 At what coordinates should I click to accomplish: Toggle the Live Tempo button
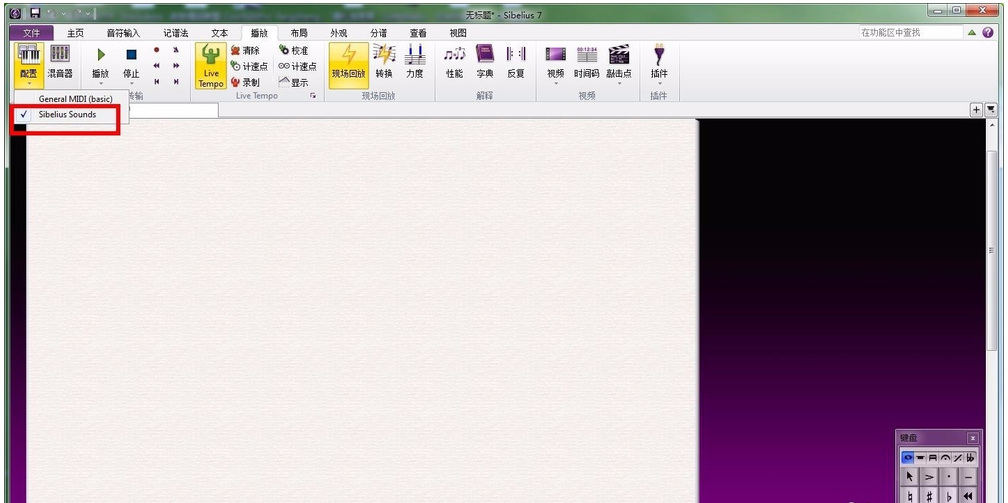211,66
